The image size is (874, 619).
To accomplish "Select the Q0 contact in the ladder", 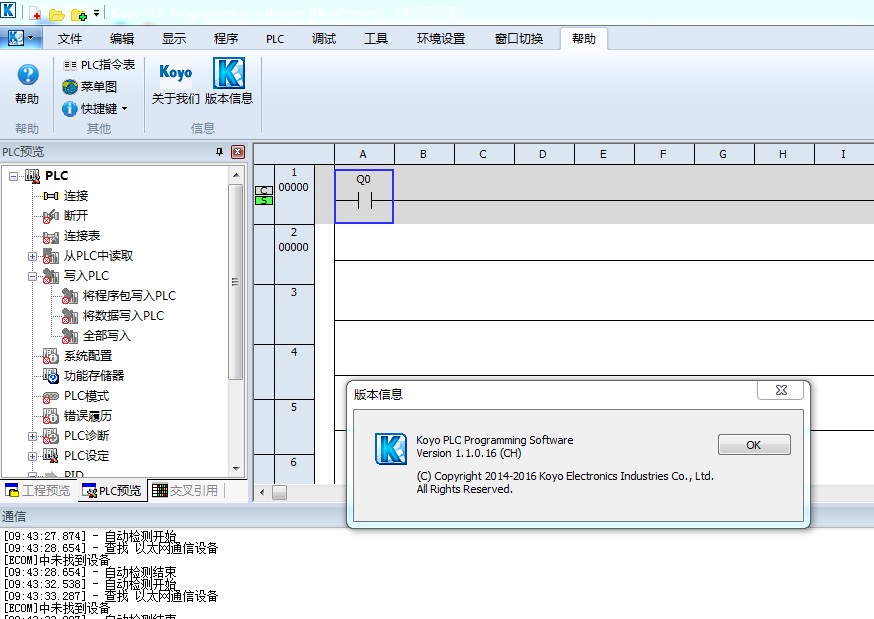I will 364,197.
